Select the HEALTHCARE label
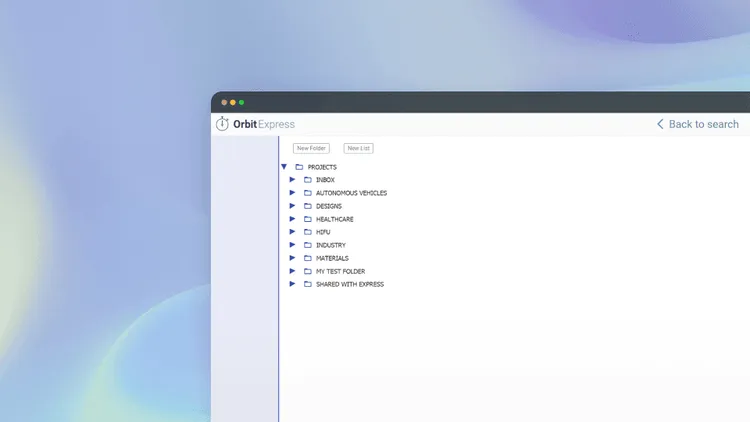 click(x=334, y=219)
